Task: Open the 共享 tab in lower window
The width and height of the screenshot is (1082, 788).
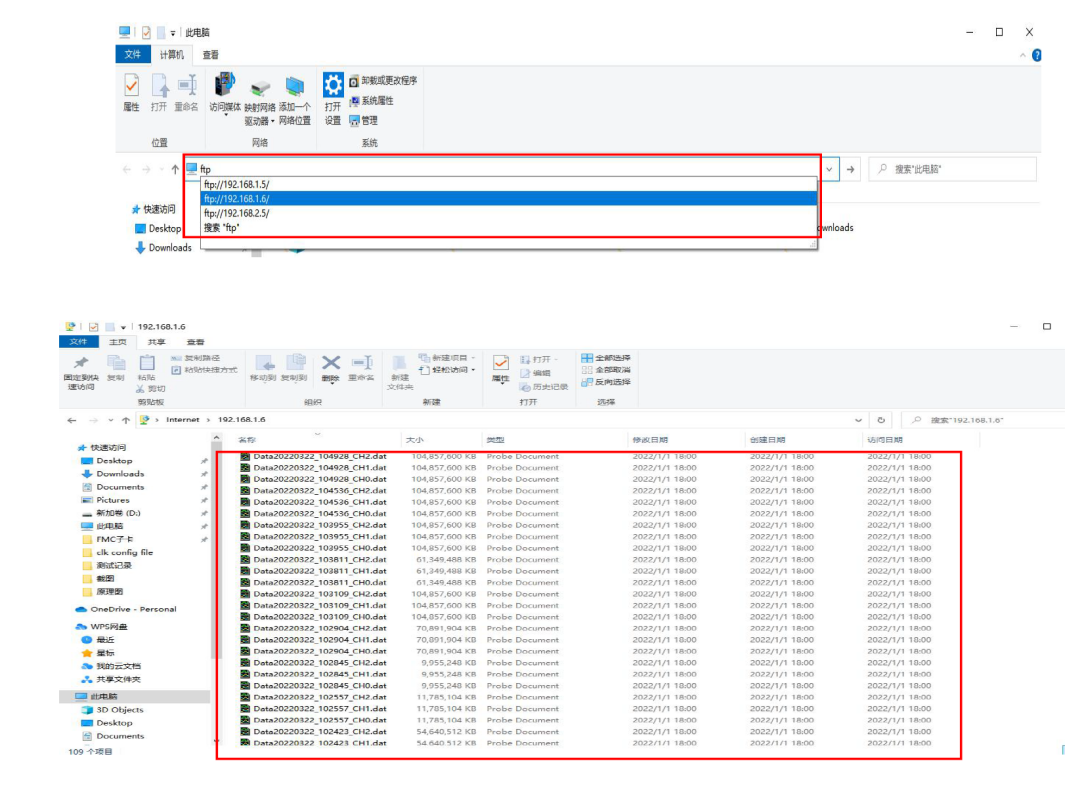Action: pos(157,342)
